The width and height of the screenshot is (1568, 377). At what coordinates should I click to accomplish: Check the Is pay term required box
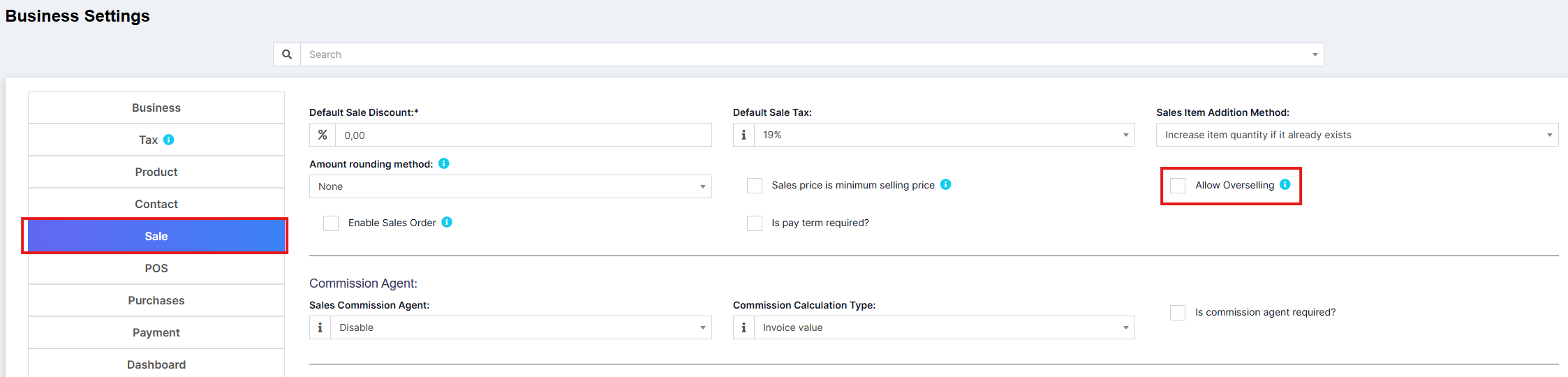point(755,223)
